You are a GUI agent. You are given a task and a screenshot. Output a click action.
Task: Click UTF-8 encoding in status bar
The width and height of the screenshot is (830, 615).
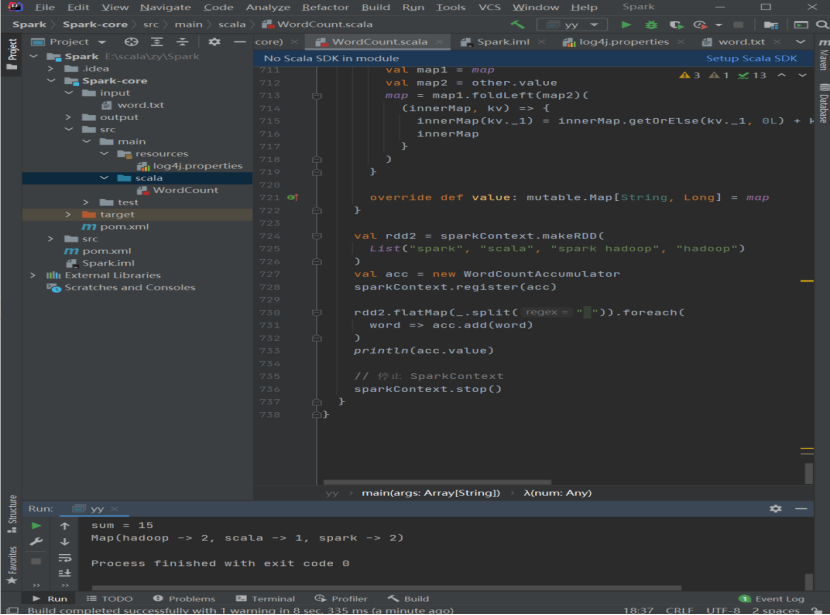723,610
